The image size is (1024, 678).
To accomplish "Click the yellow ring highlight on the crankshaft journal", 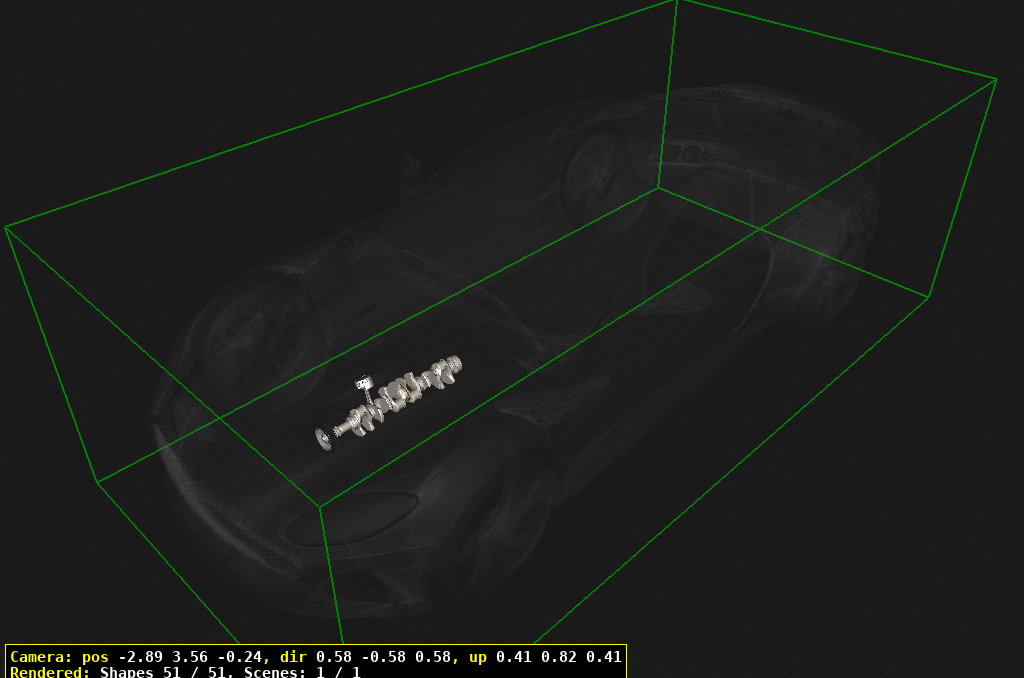I will pyautogui.click(x=406, y=391).
